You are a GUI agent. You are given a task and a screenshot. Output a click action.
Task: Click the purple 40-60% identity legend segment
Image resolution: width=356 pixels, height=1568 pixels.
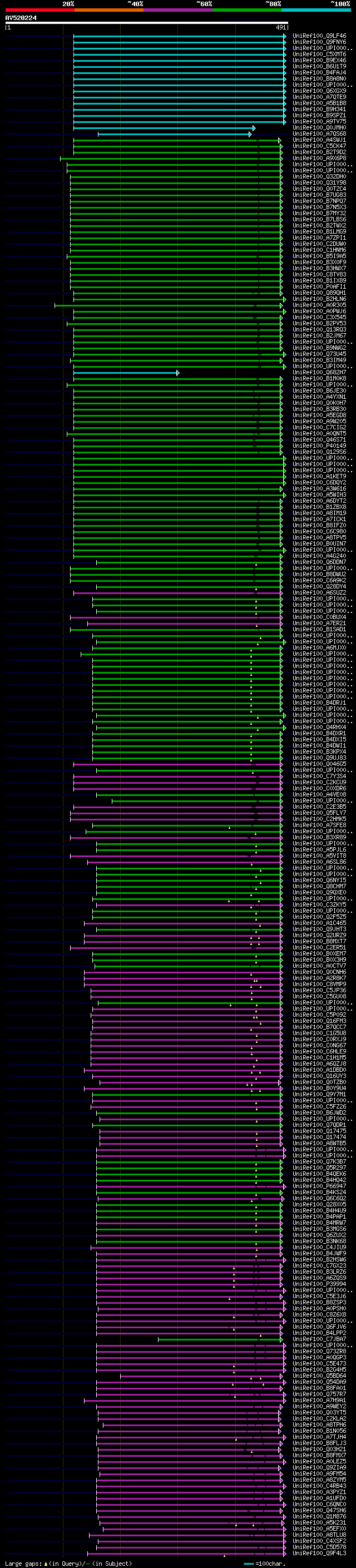(179, 10)
